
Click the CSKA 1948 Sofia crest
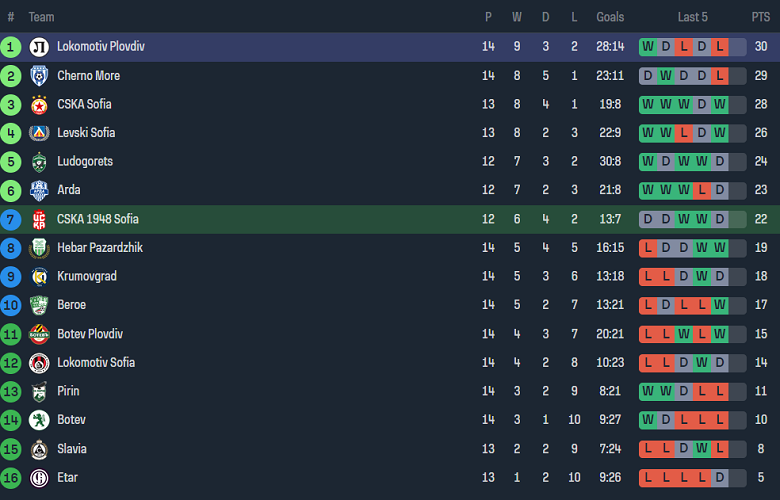click(39, 219)
